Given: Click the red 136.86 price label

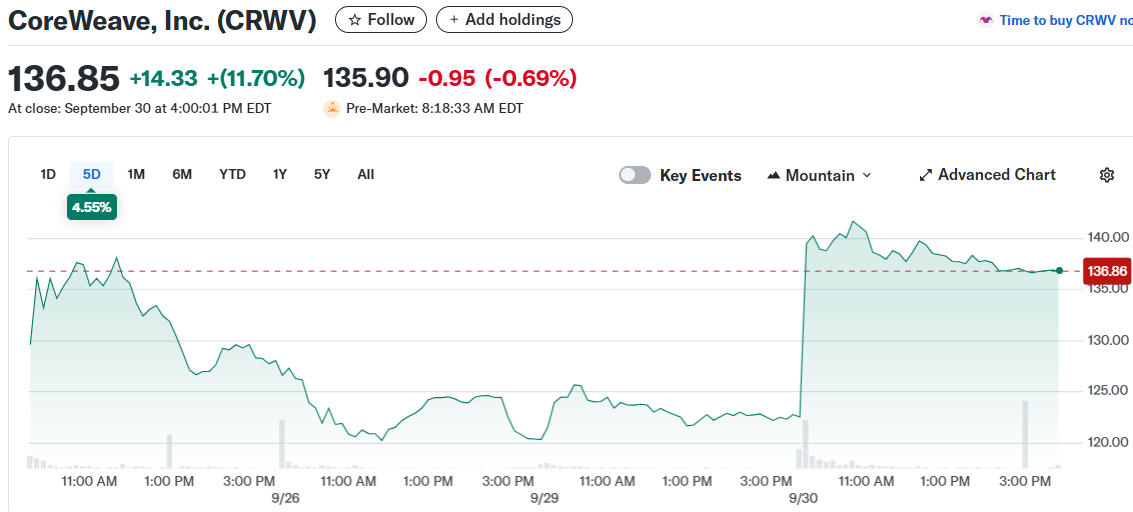Looking at the screenshot, I should 1107,271.
